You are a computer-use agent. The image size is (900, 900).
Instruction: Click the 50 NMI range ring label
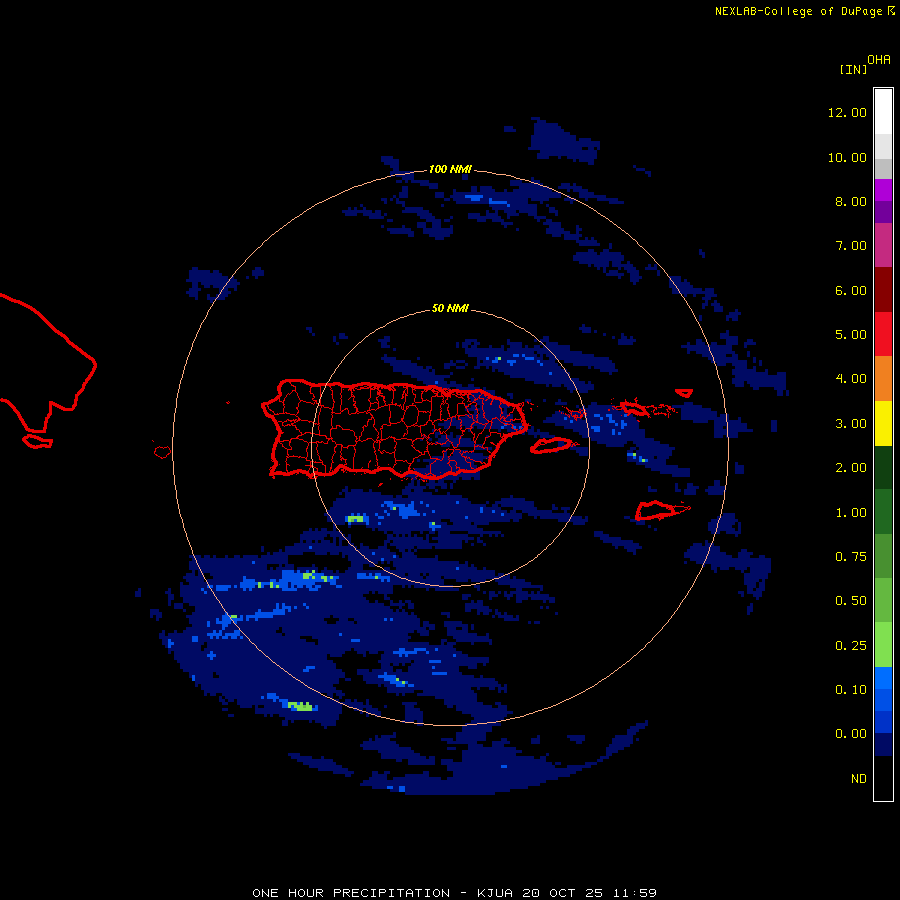click(x=450, y=308)
